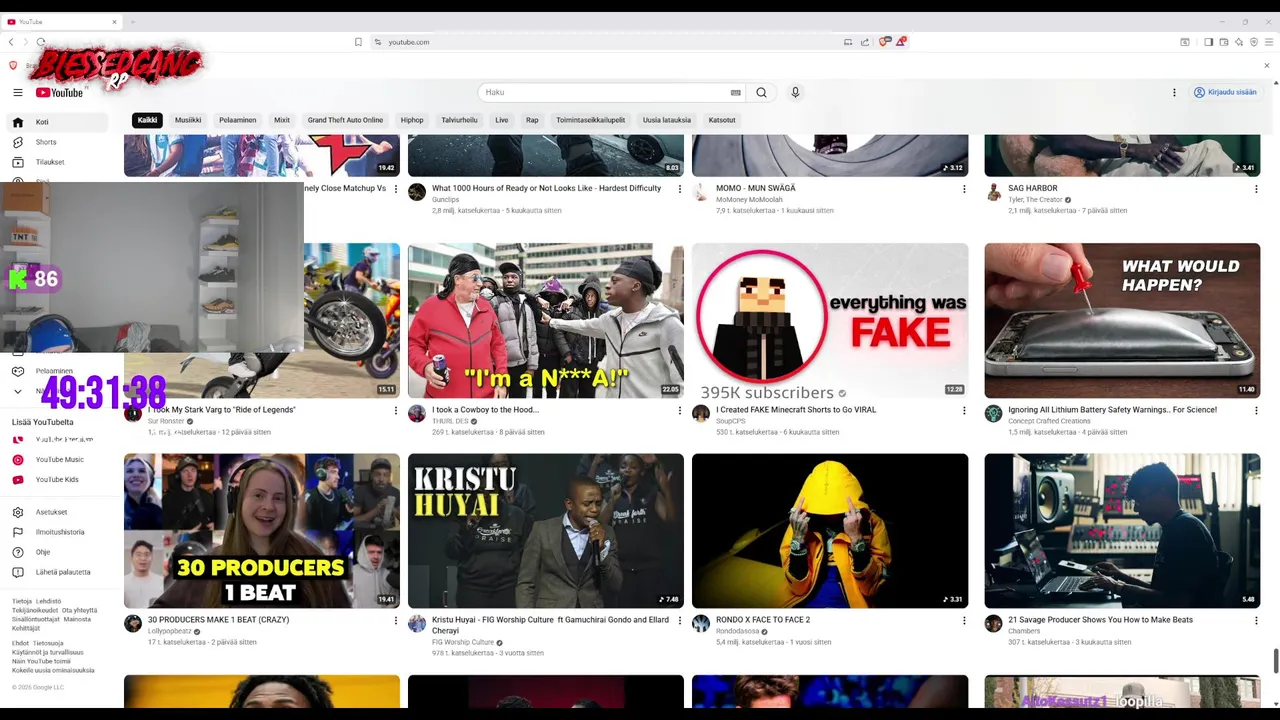Click the Brave Rewards triangle icon
The image size is (1280, 720).
point(900,42)
